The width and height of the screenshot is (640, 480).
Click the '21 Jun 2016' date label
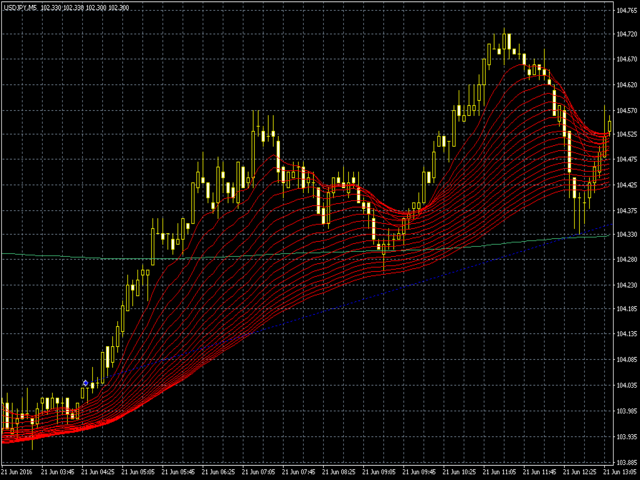coord(17,472)
